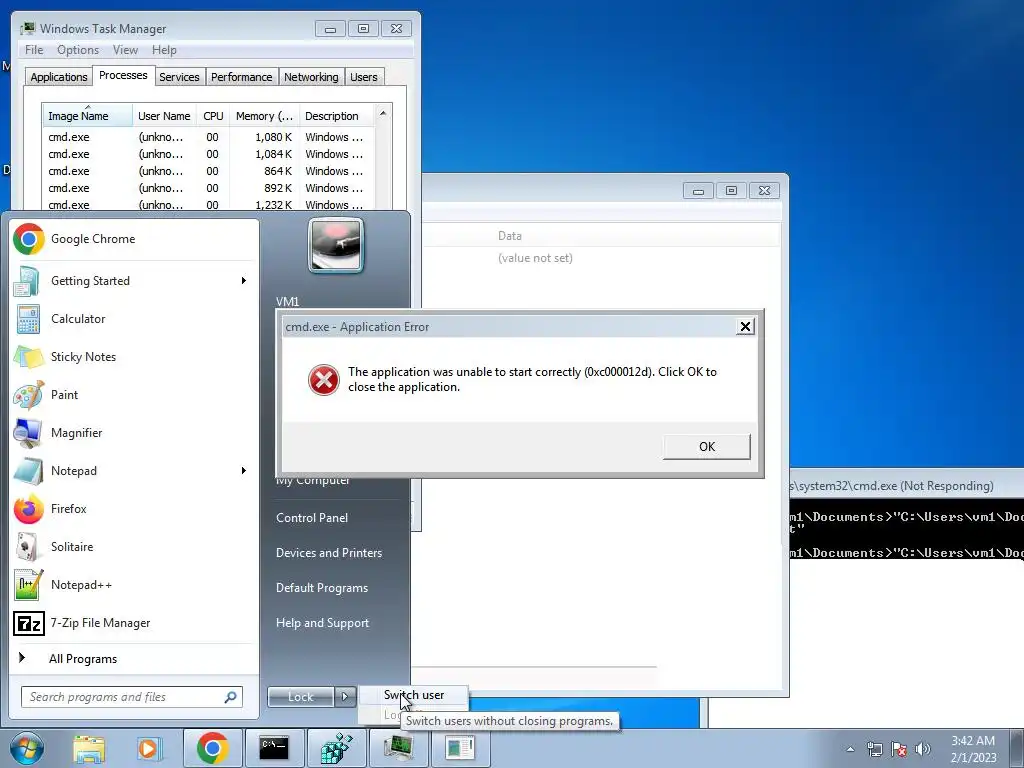This screenshot has height=768, width=1024.
Task: Switch to Command Prompt on taskbar
Action: [274, 748]
